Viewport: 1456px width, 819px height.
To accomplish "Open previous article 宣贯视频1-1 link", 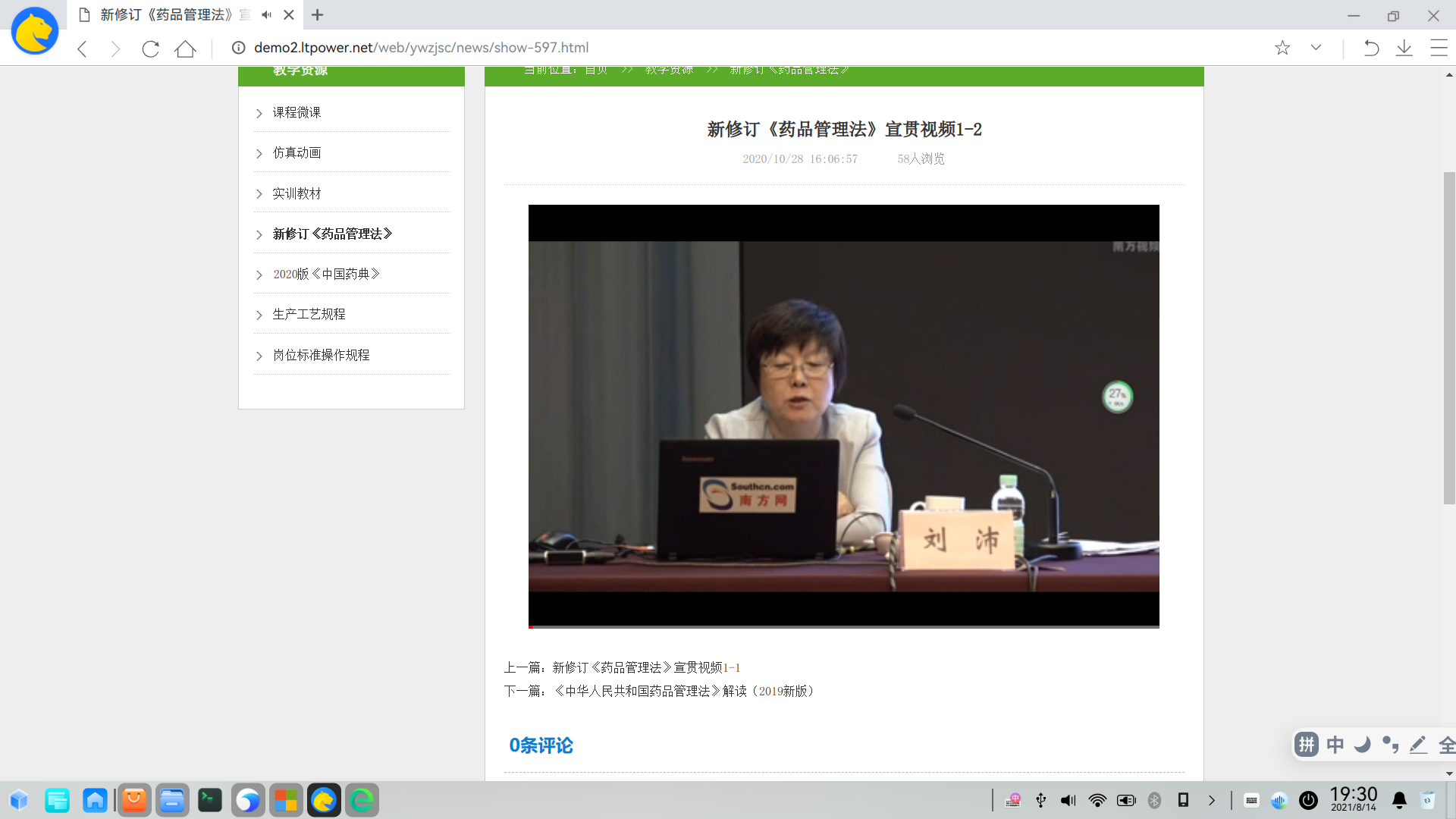I will [x=646, y=667].
